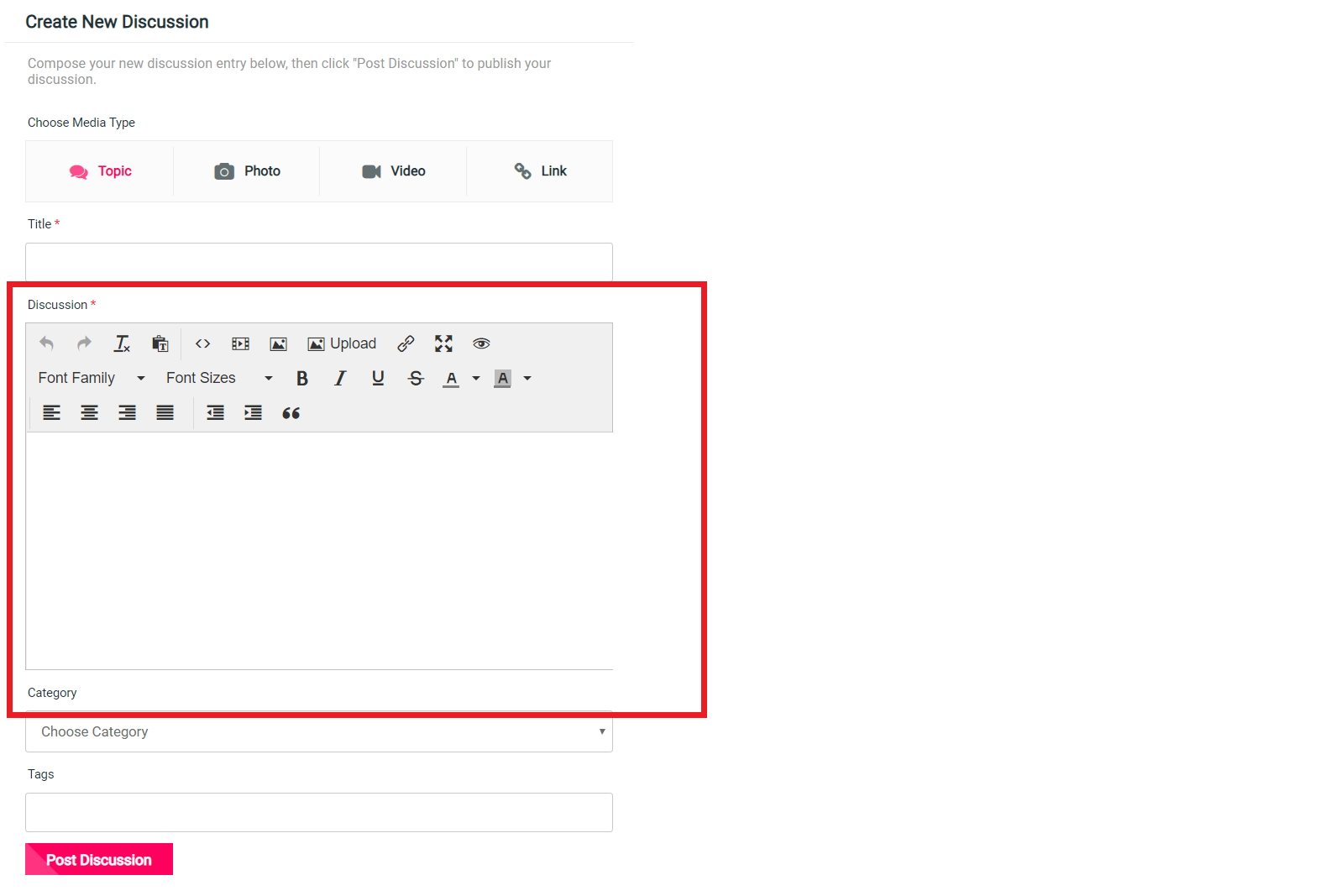Open the Choose Category dropdown

319,732
